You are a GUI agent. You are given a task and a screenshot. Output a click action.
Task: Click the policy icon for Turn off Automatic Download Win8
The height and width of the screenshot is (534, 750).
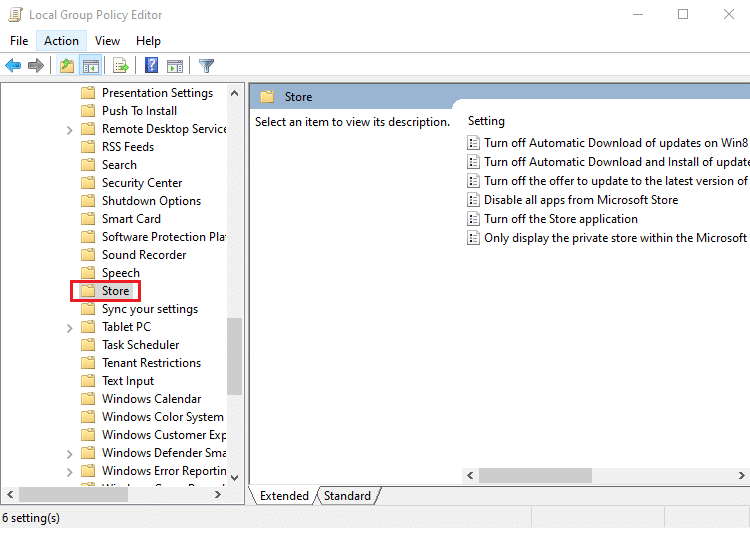(473, 143)
